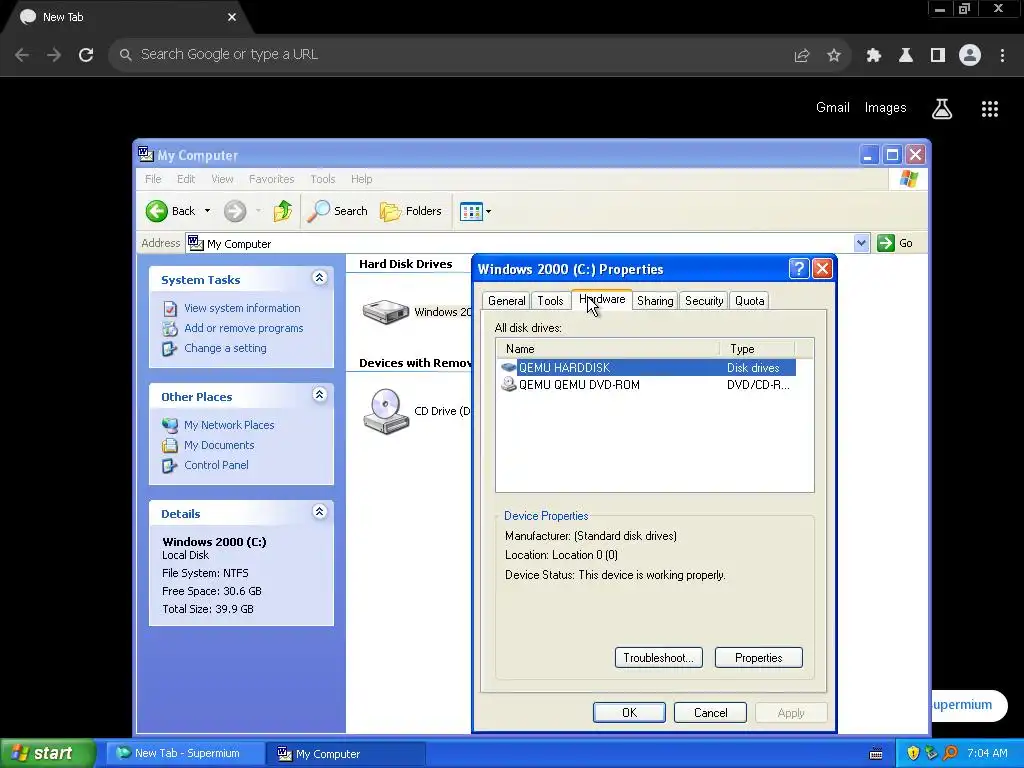Close the New Tab browser tab
The height and width of the screenshot is (768, 1024).
[232, 17]
